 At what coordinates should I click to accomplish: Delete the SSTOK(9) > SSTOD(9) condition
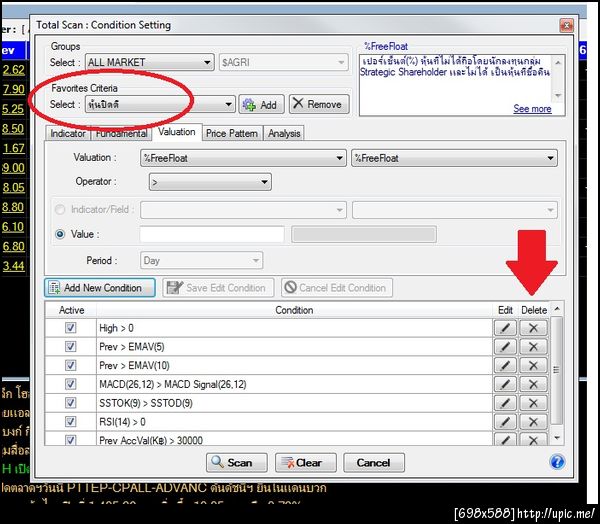(x=533, y=403)
